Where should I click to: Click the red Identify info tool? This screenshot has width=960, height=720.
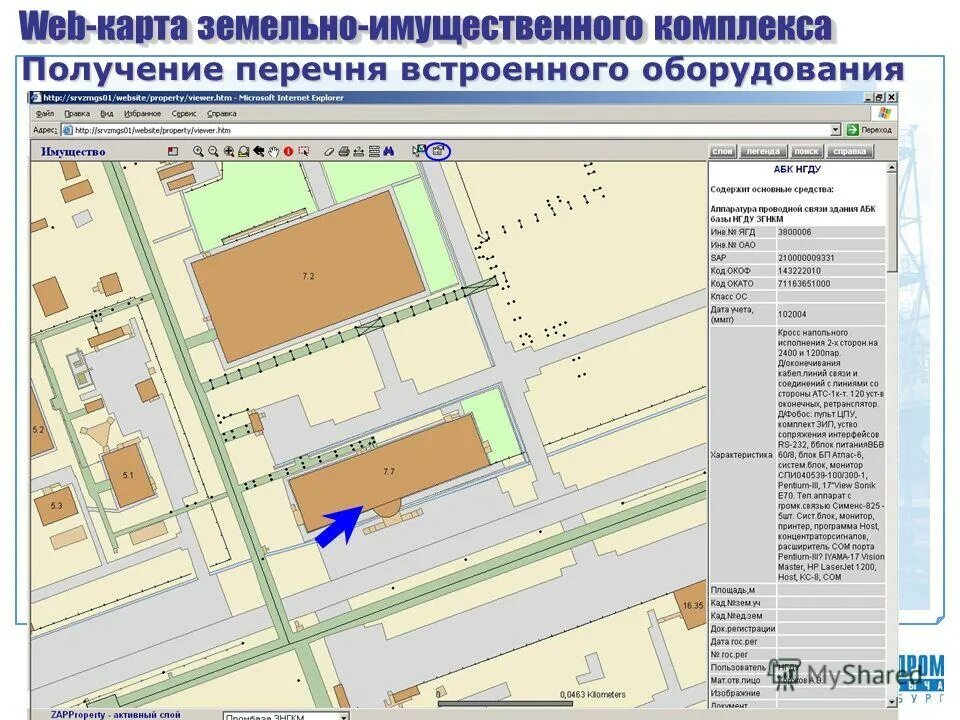(x=288, y=150)
